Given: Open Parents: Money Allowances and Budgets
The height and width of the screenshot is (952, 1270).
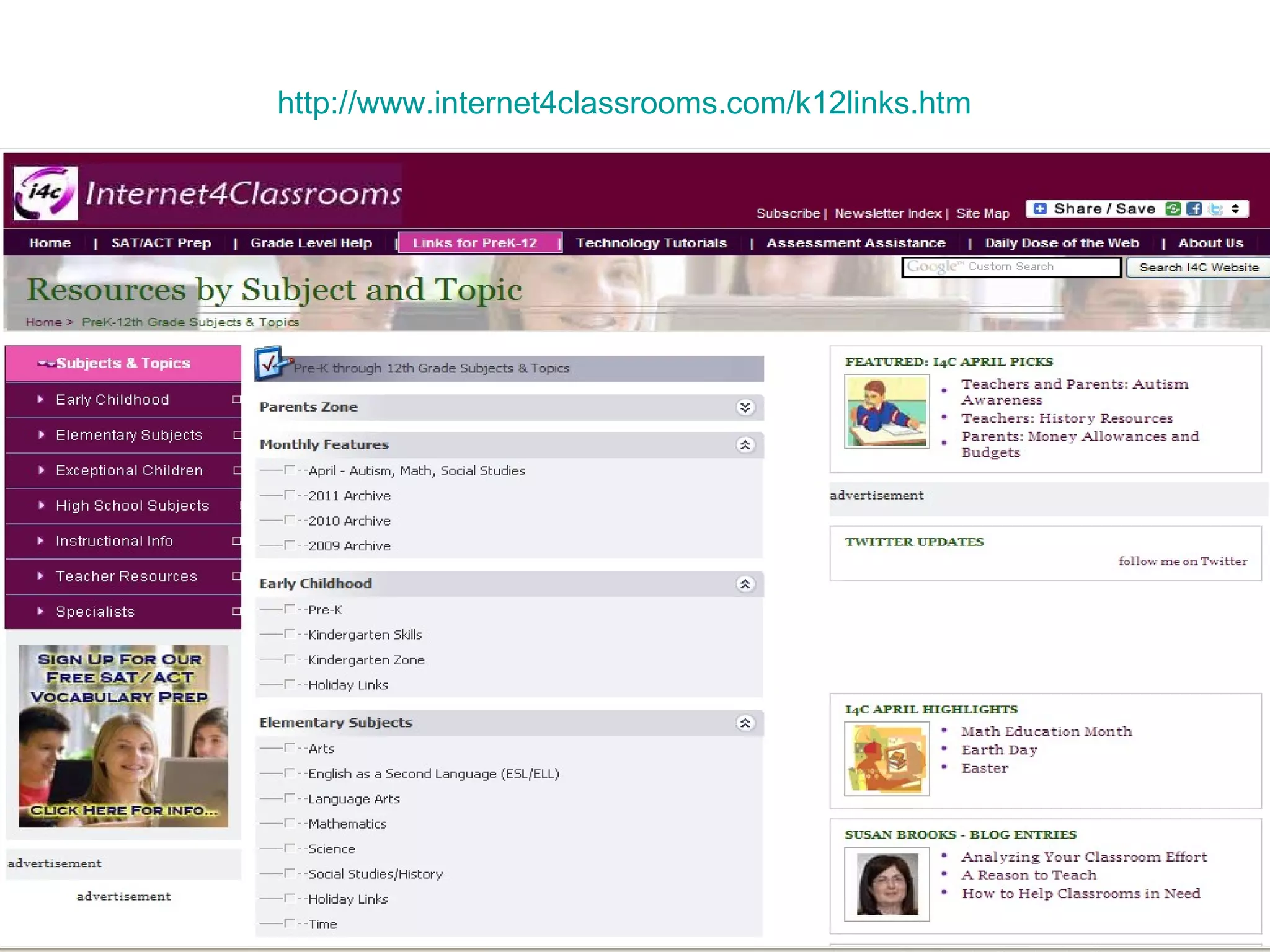Looking at the screenshot, I should pyautogui.click(x=1080, y=444).
